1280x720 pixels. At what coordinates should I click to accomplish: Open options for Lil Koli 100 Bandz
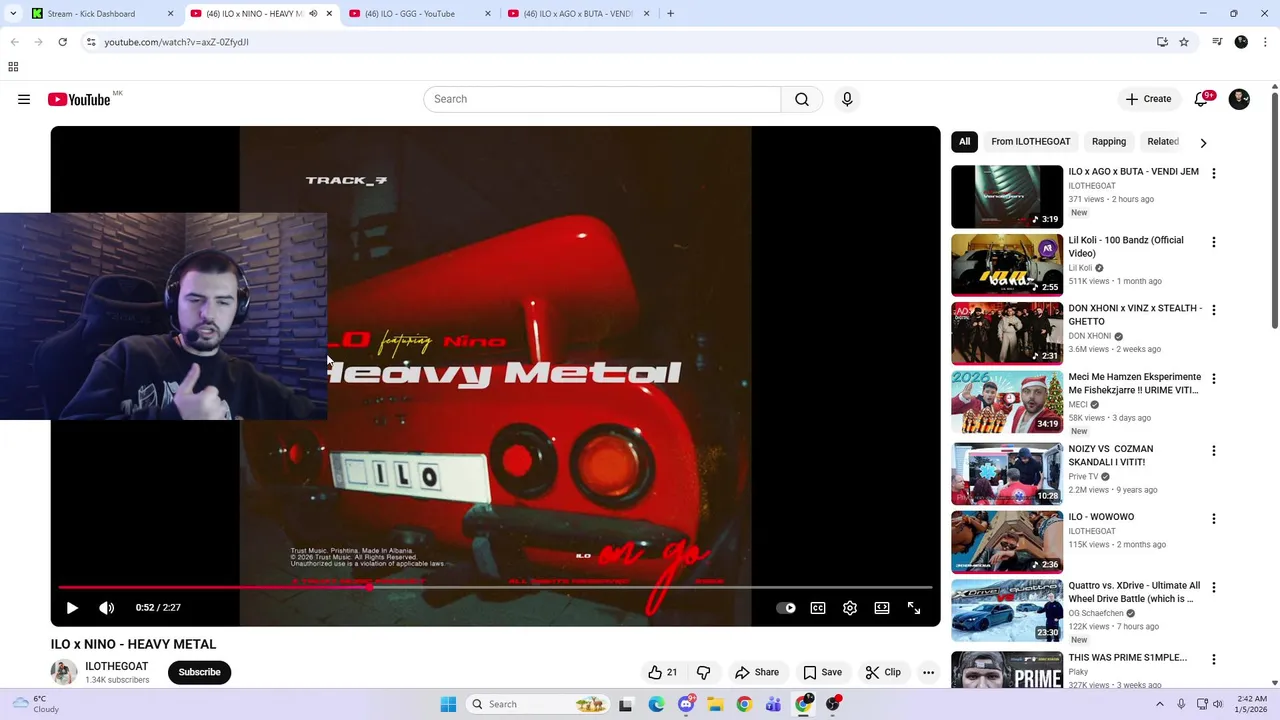pyautogui.click(x=1214, y=242)
